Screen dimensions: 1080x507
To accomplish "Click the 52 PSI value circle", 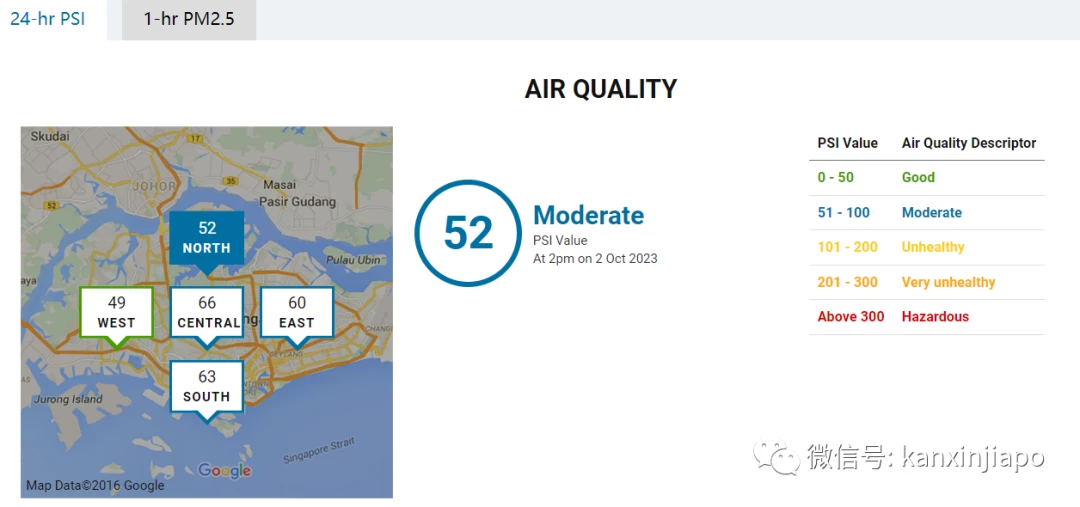I will [x=468, y=233].
